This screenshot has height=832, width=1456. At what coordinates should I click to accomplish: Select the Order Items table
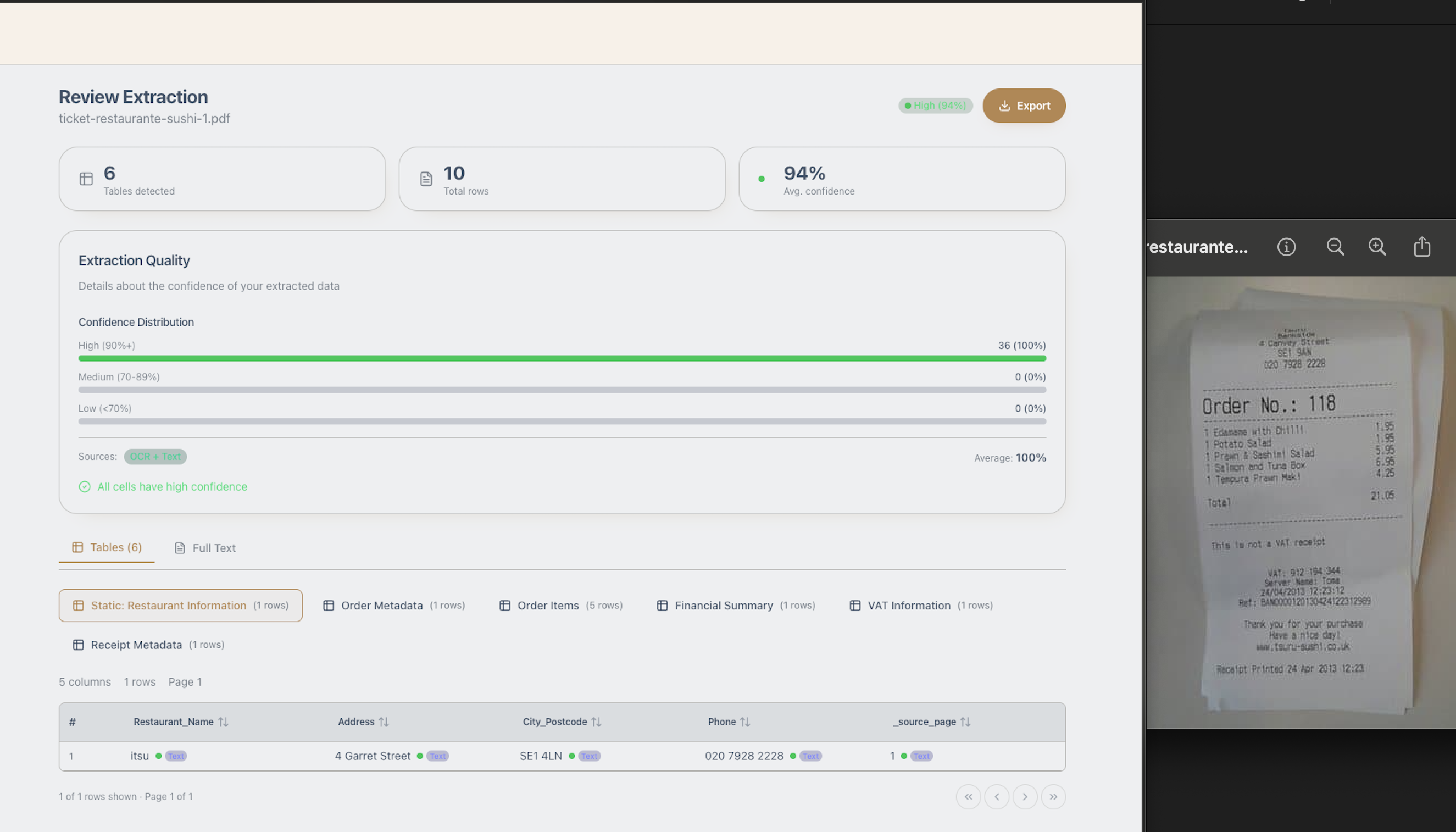[547, 605]
